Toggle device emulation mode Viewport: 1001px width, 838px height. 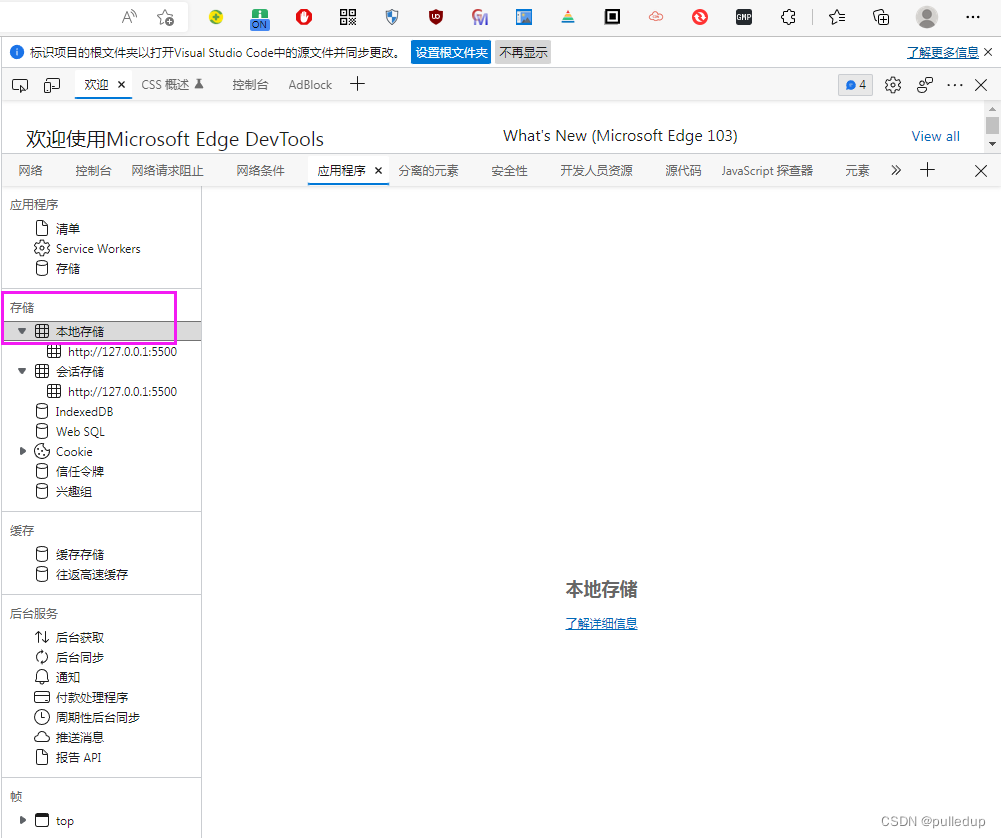pyautogui.click(x=52, y=85)
